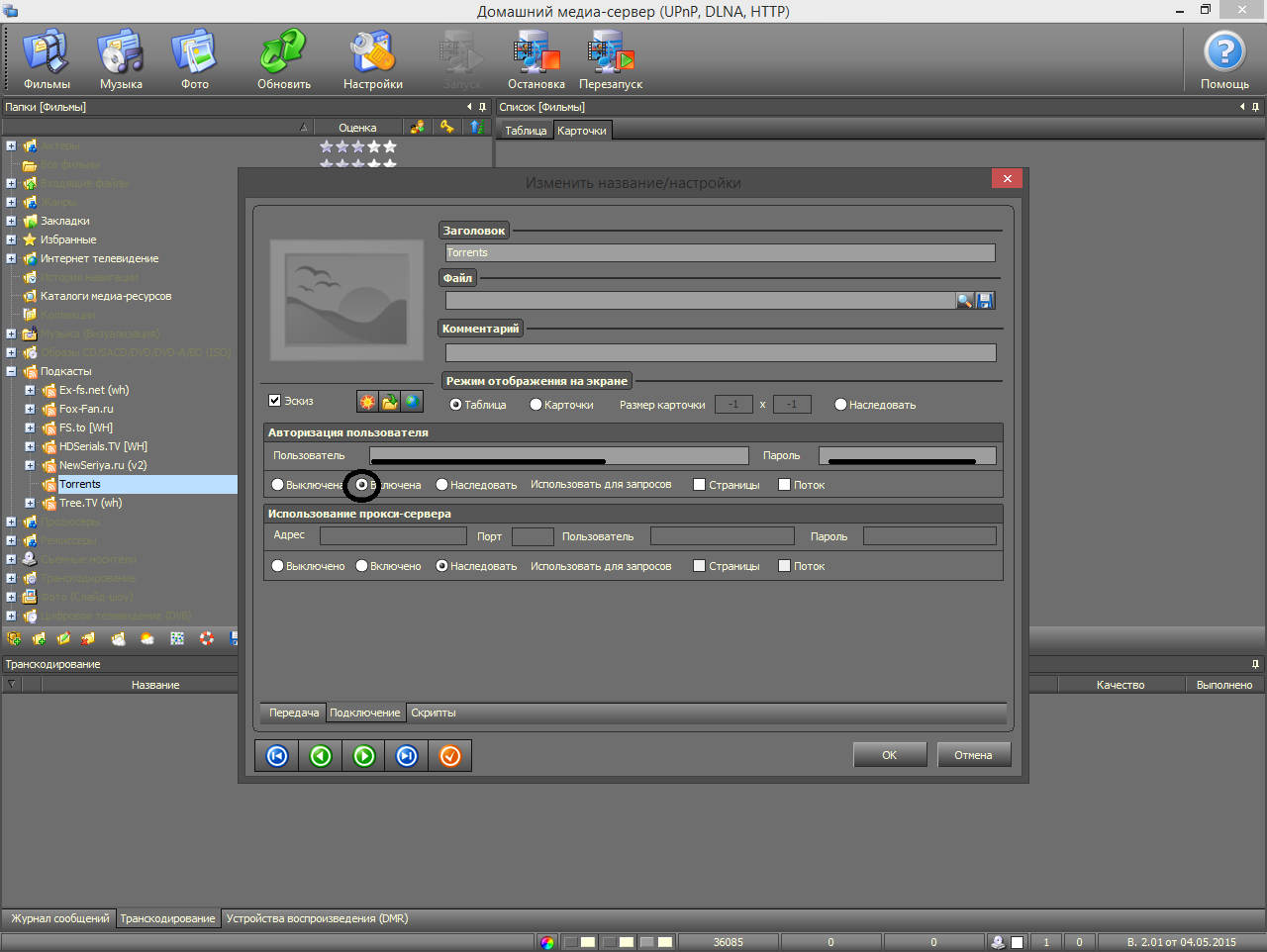The width and height of the screenshot is (1267, 952).
Task: Collapse the Подкасты tree node
Action: point(11,372)
